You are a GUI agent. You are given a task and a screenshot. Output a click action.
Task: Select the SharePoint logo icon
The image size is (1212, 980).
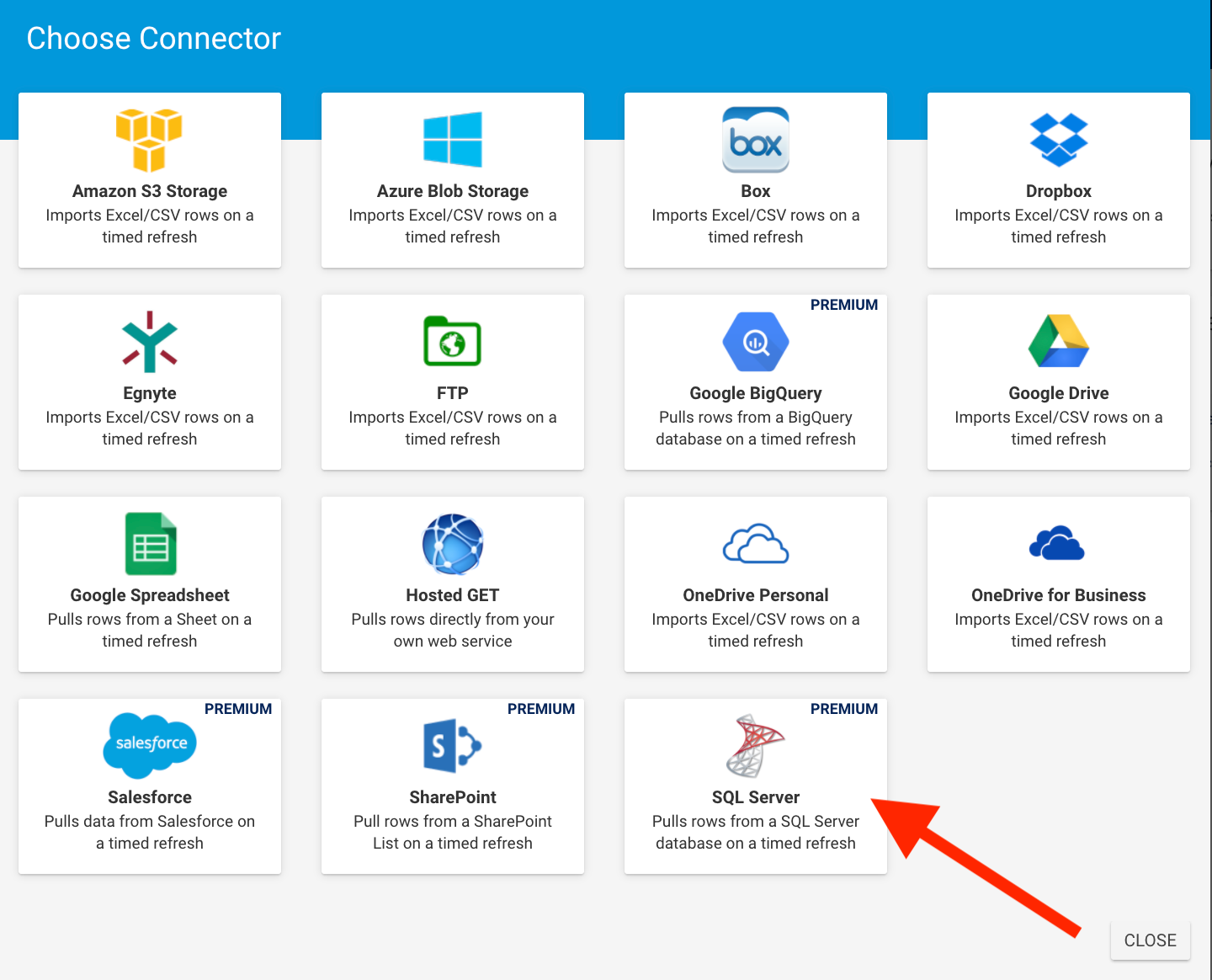452,746
